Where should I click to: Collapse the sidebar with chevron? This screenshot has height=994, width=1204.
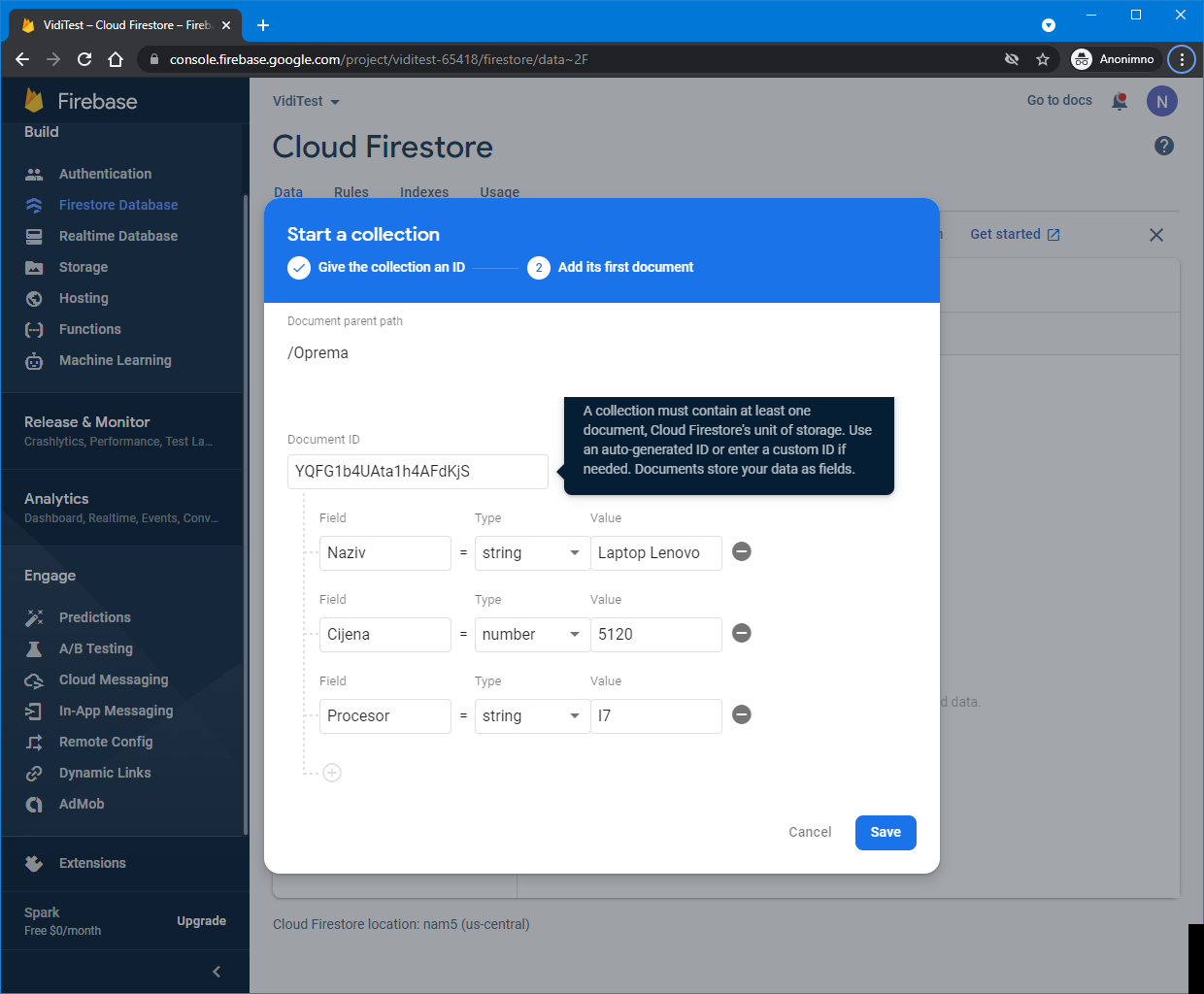point(217,972)
